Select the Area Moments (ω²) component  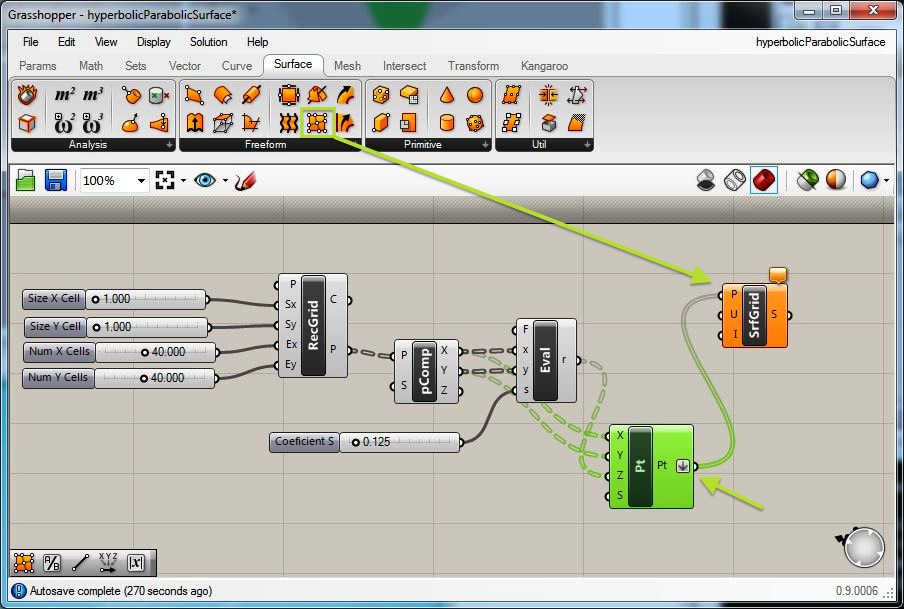click(65, 123)
